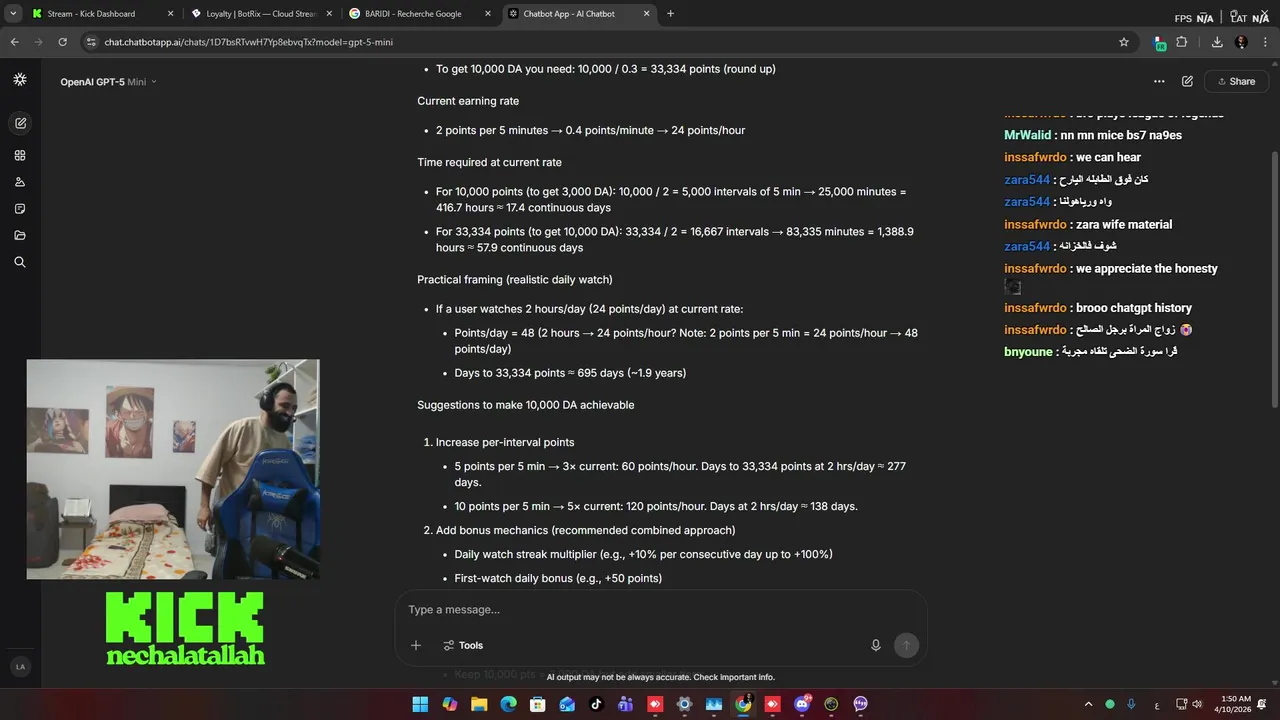Click 'Current earning rate' heading text
This screenshot has height=720, width=1280.
click(468, 101)
